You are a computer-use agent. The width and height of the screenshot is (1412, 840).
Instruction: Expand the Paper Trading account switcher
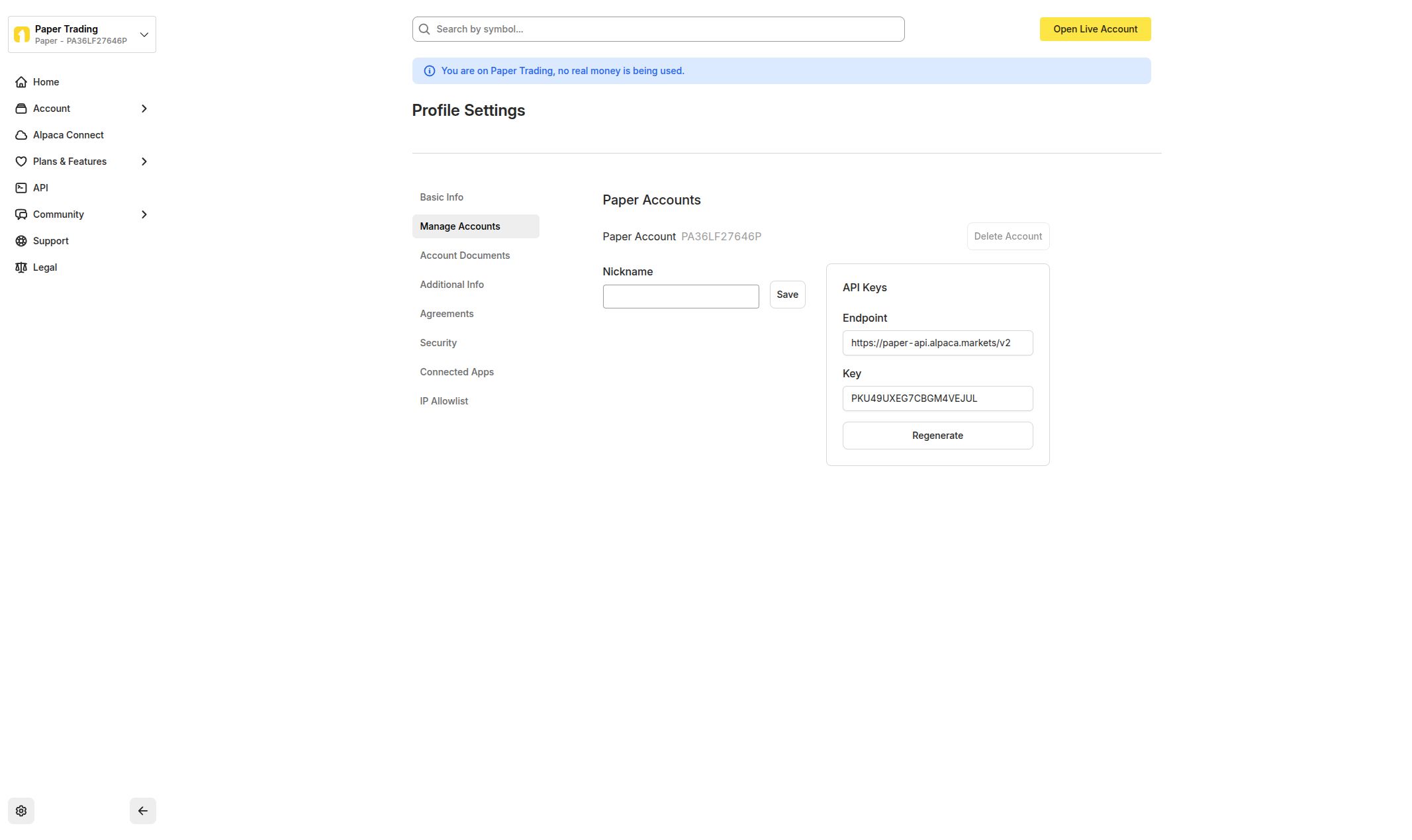[144, 34]
